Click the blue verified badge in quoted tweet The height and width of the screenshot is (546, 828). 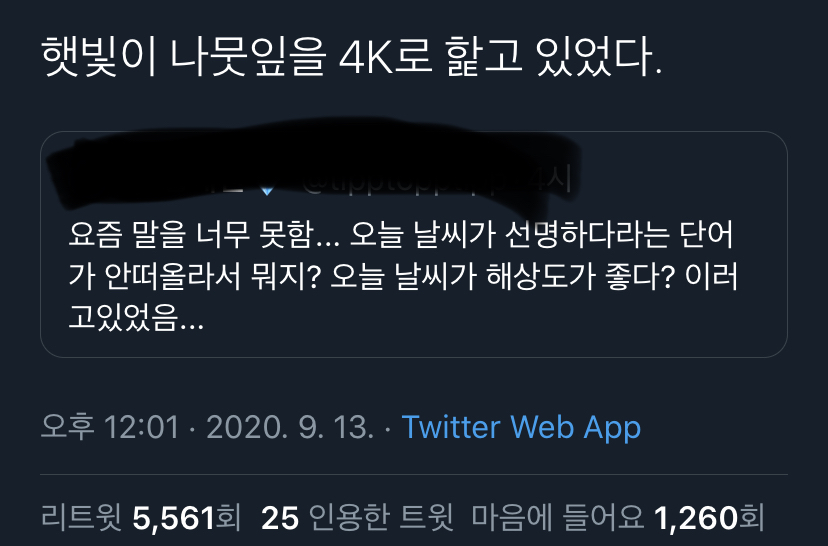267,190
